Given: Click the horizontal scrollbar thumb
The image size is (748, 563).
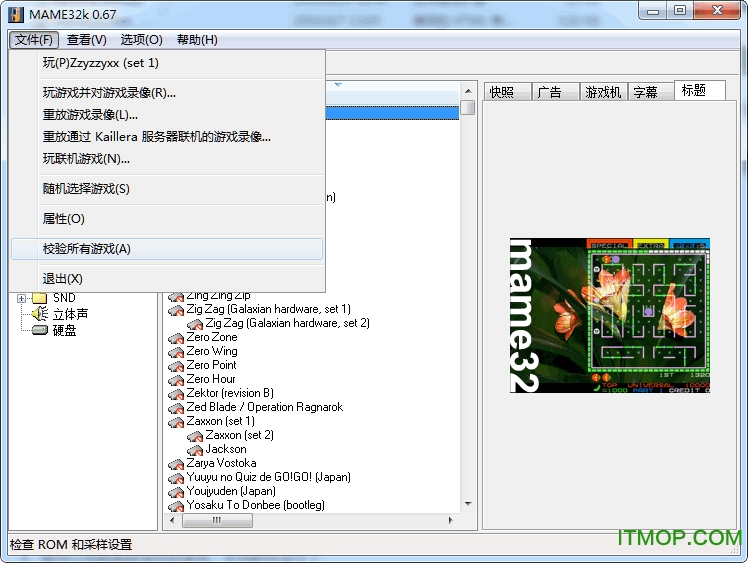Looking at the screenshot, I should click(217, 521).
